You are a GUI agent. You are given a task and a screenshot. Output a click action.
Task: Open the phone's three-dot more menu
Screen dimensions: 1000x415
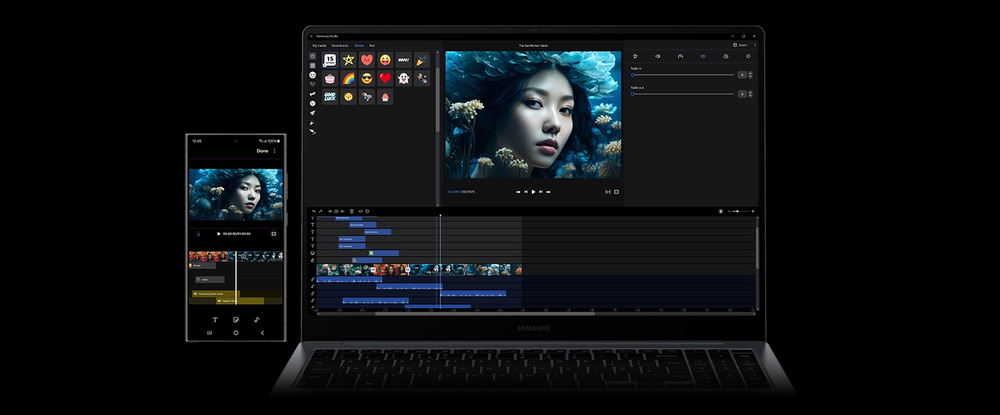pos(275,151)
